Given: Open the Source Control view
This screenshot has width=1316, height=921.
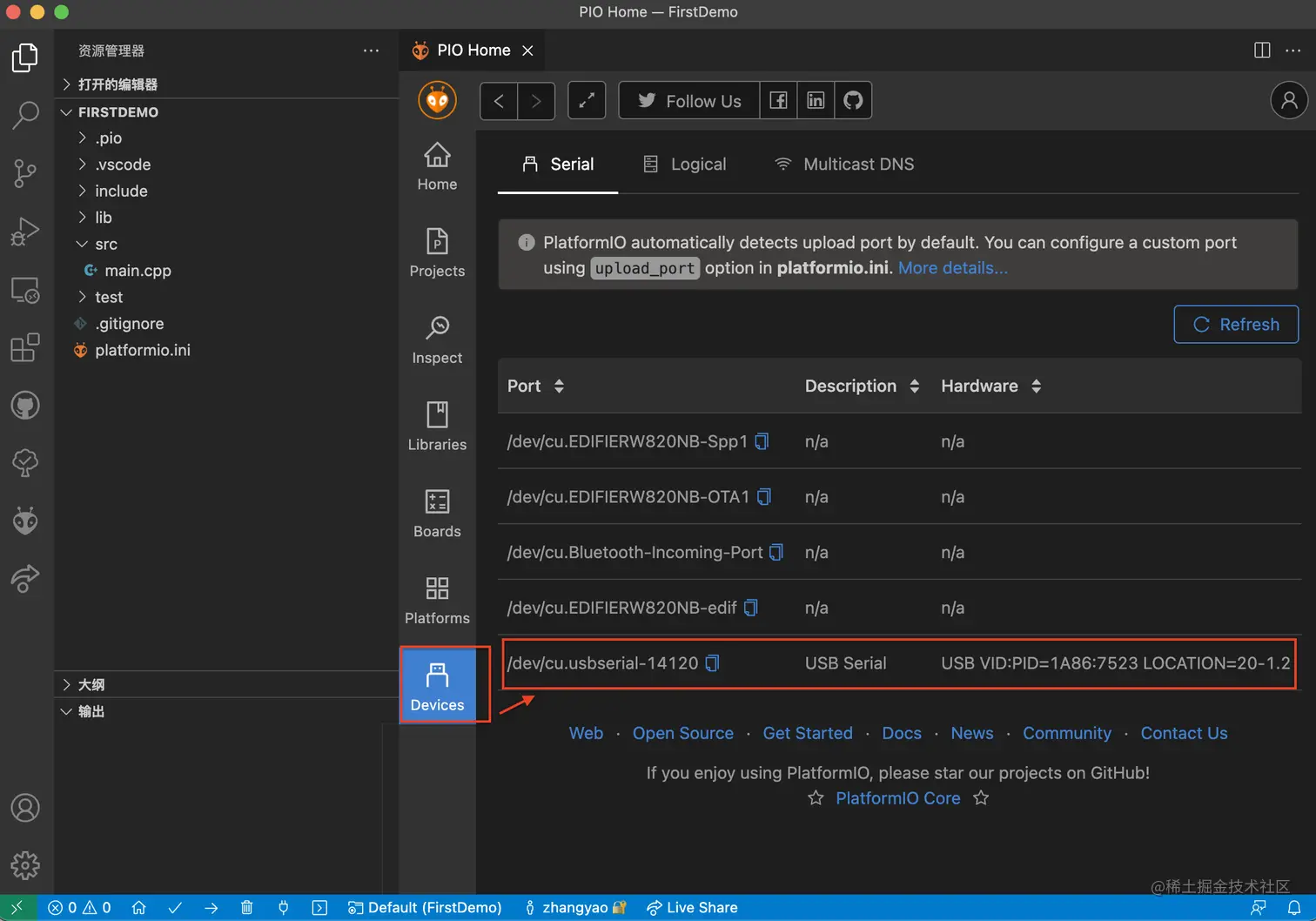Looking at the screenshot, I should tap(25, 173).
